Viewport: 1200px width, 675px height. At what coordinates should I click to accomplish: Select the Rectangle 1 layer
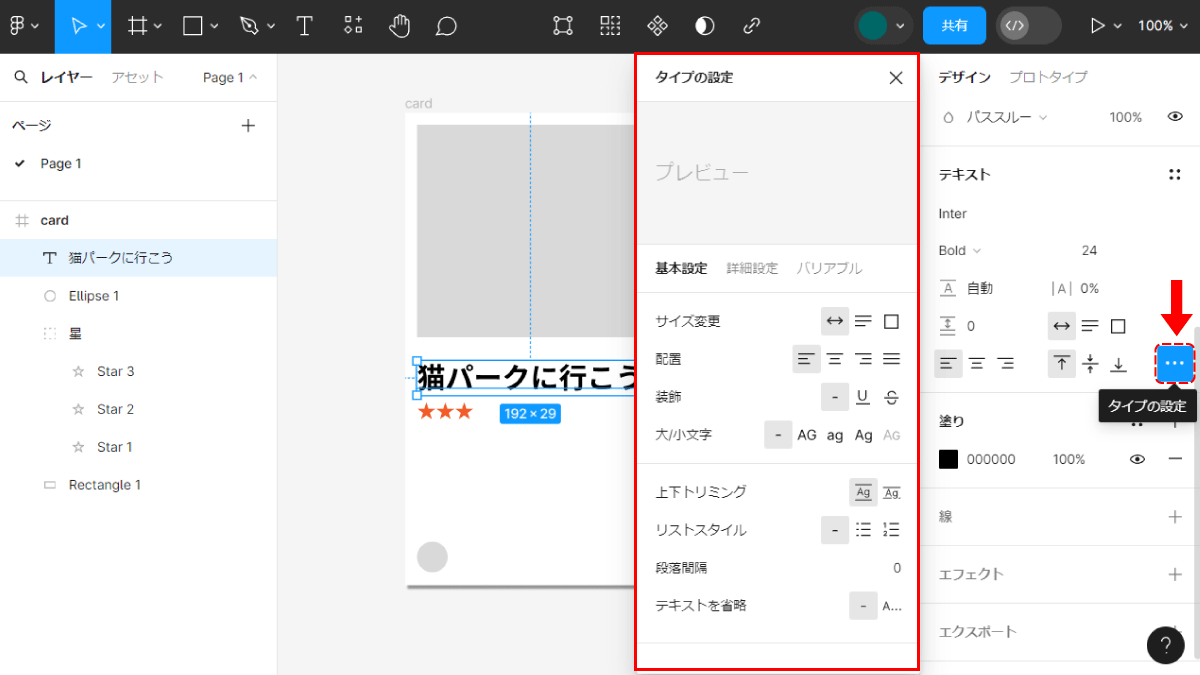point(139,485)
